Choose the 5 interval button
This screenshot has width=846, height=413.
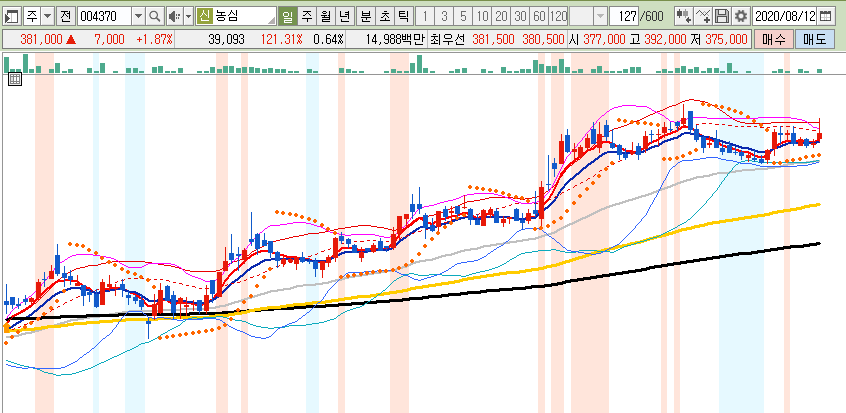(463, 16)
